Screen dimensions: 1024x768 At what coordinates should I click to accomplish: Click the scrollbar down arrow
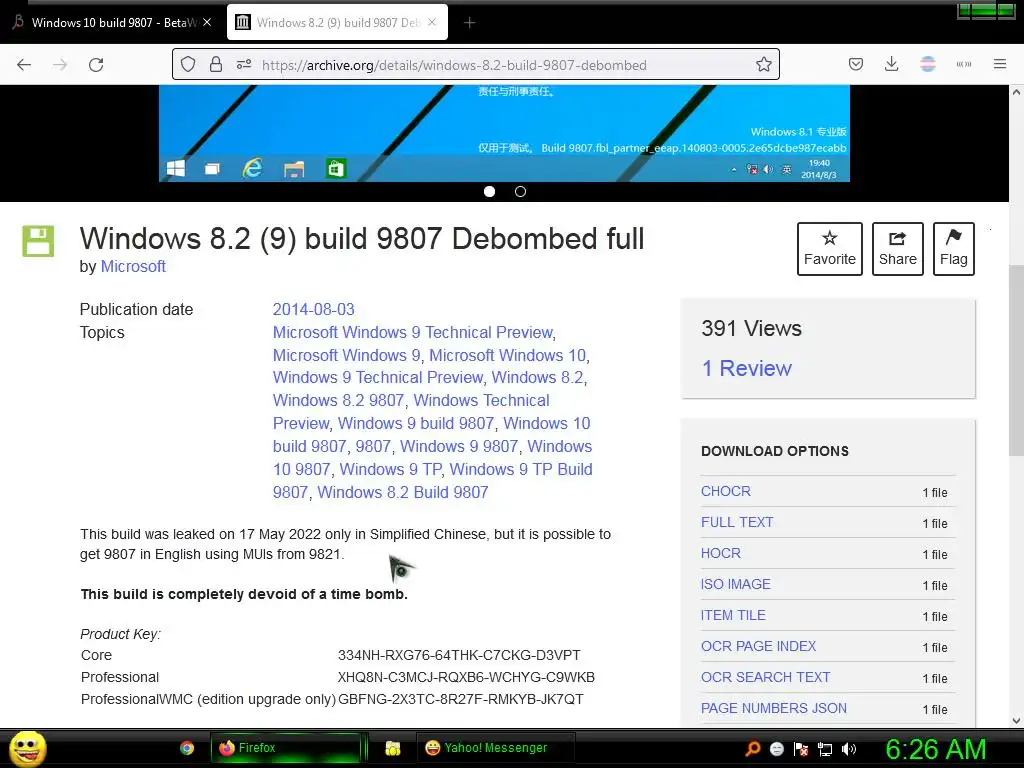1016,721
